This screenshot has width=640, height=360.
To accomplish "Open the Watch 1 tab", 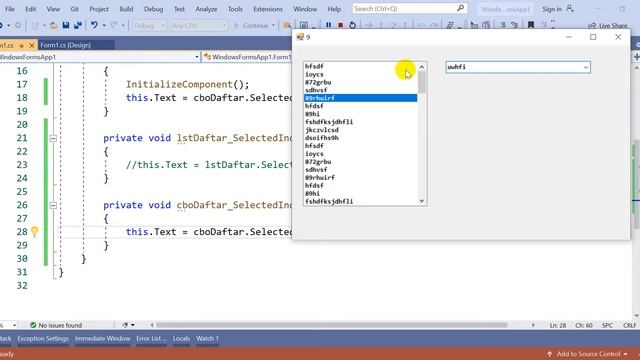I will tap(207, 339).
